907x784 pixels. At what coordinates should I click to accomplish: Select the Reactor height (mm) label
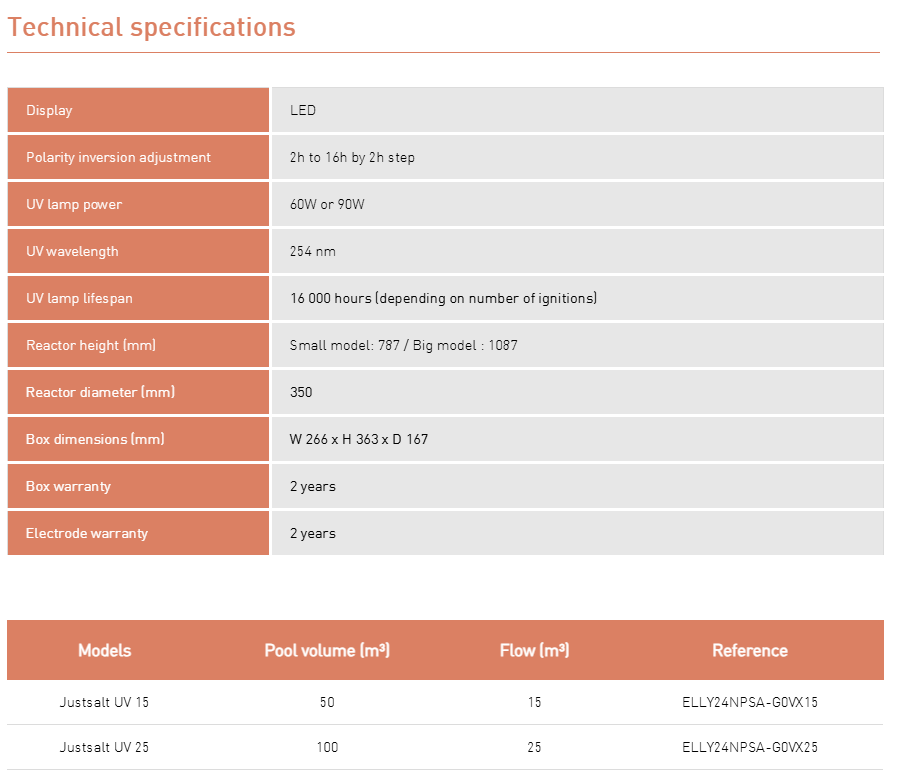tap(91, 345)
